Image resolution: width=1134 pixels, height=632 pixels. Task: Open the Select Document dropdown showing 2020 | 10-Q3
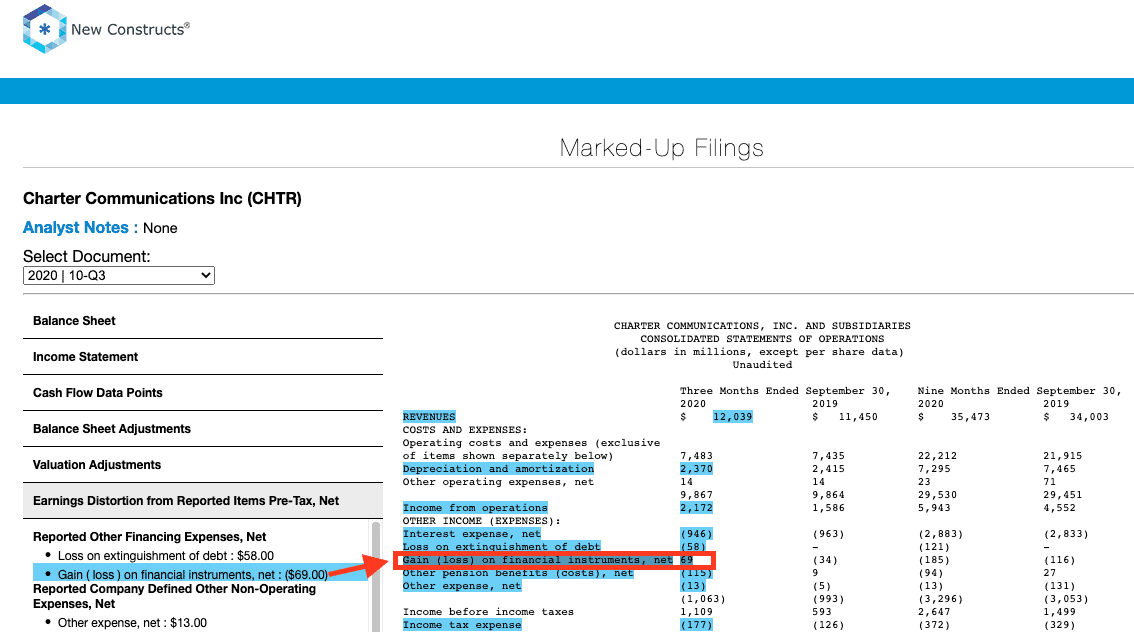click(119, 276)
